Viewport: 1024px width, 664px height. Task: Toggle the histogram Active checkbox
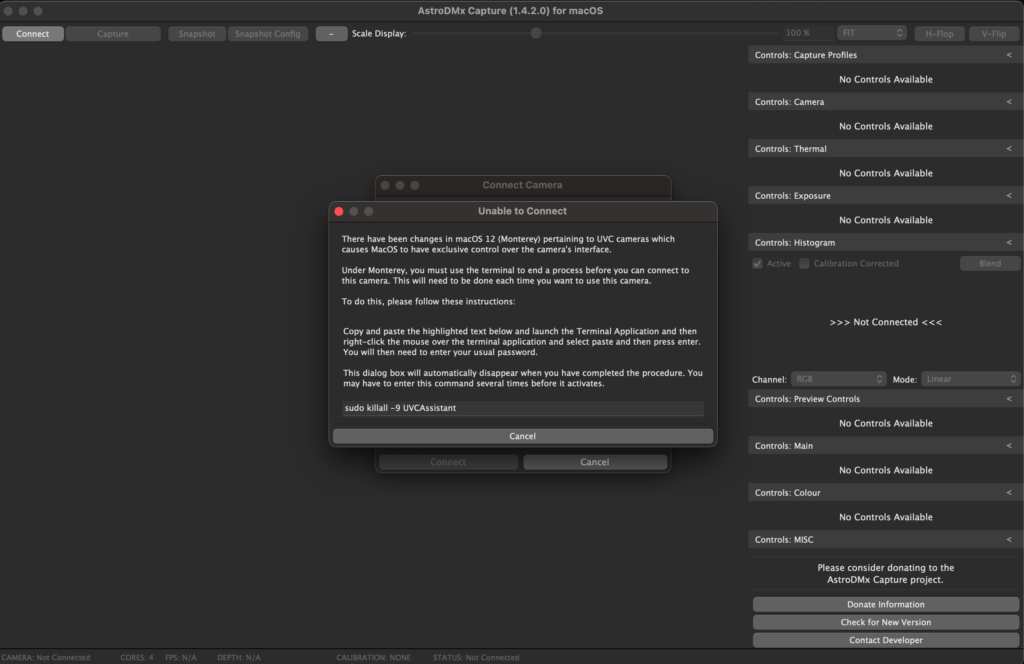(758, 264)
